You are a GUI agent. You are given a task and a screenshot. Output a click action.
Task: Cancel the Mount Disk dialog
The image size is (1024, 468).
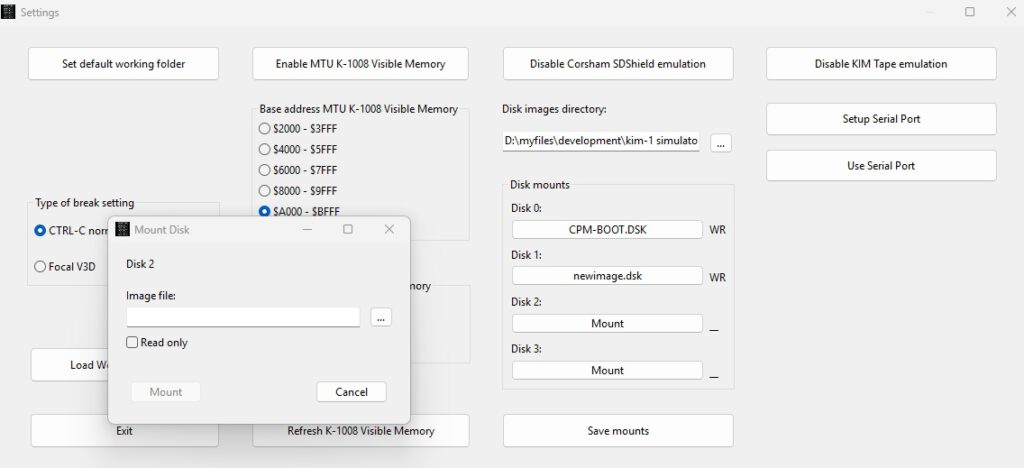[351, 392]
